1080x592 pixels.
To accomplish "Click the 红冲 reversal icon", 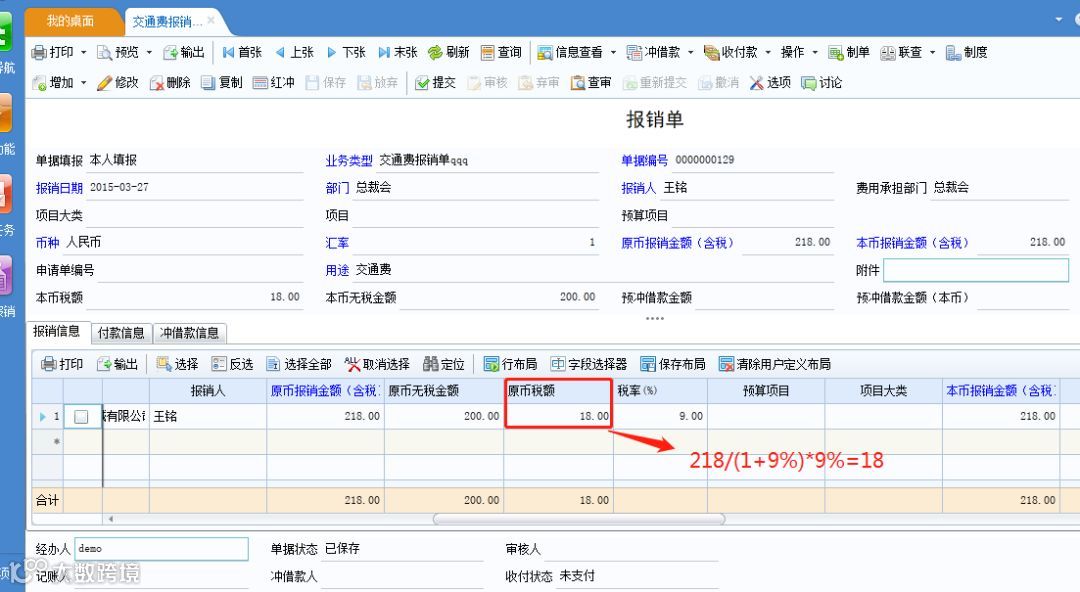I will click(x=260, y=83).
